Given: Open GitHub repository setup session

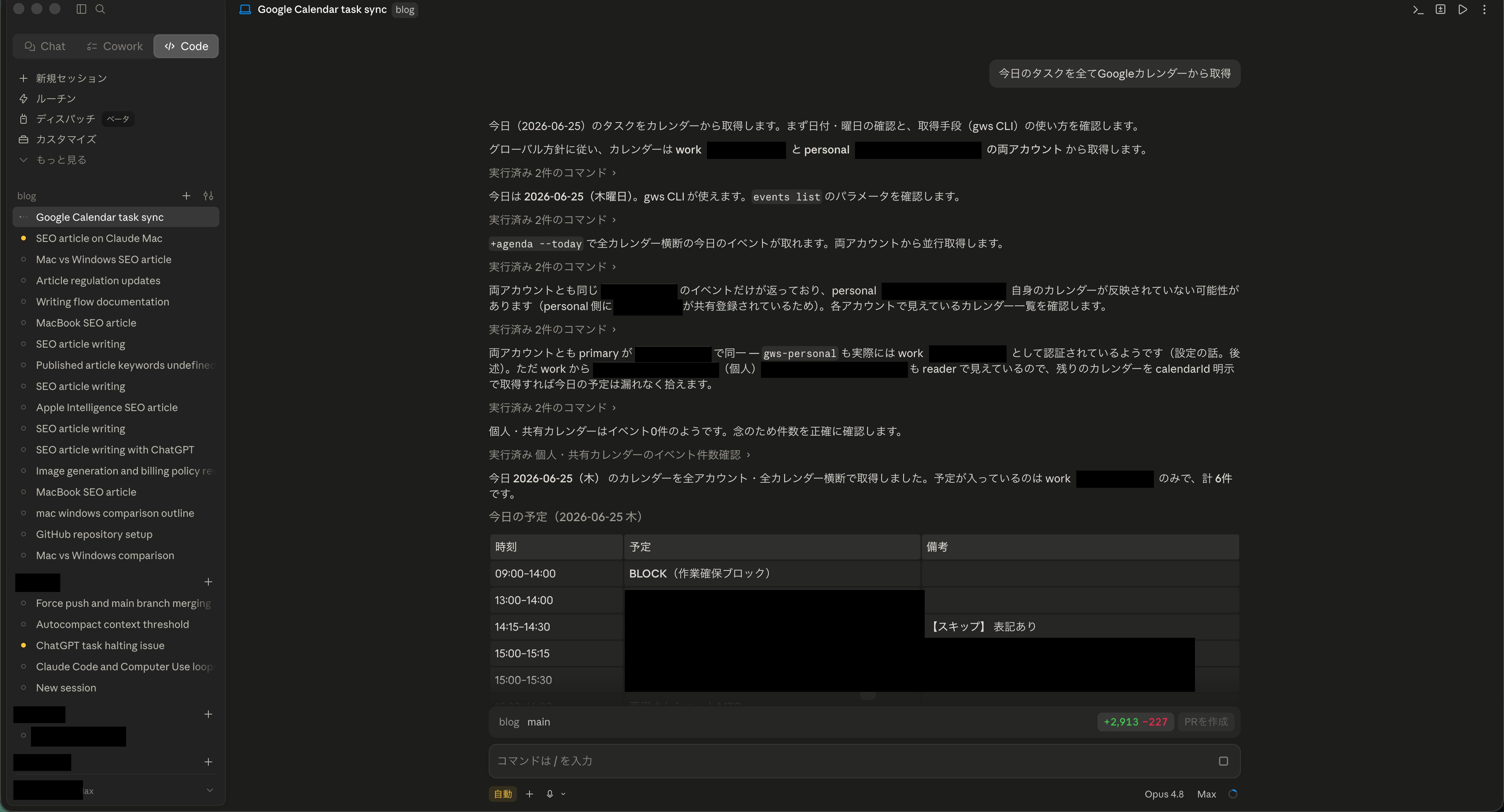Looking at the screenshot, I should (x=116, y=534).
